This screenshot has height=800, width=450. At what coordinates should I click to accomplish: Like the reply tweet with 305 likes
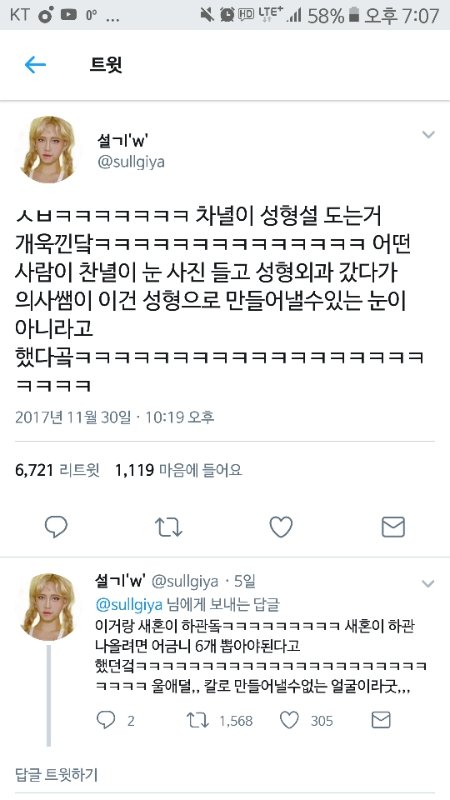[306, 720]
